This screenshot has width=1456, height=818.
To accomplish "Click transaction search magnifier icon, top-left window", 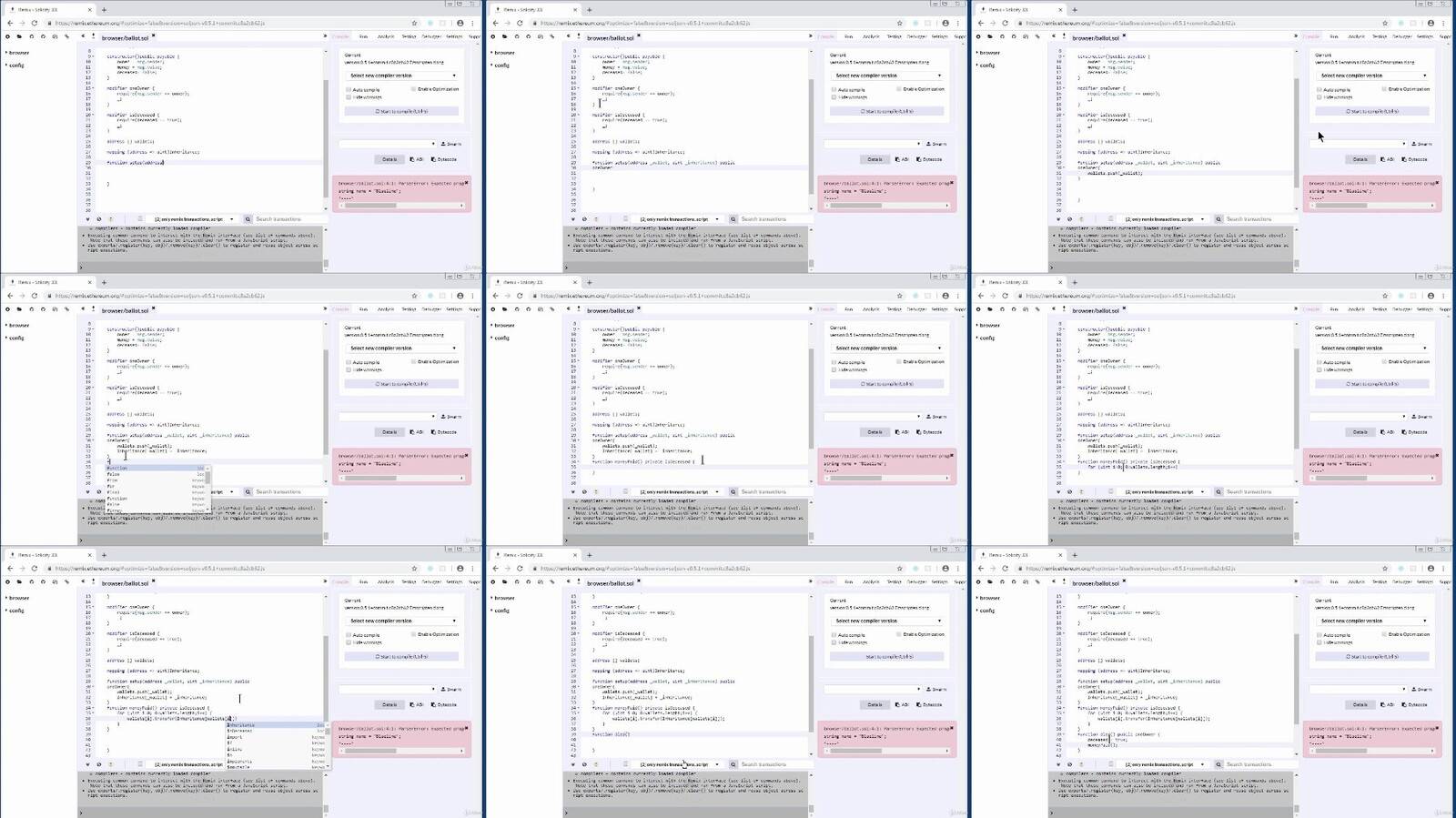I will pyautogui.click(x=248, y=219).
